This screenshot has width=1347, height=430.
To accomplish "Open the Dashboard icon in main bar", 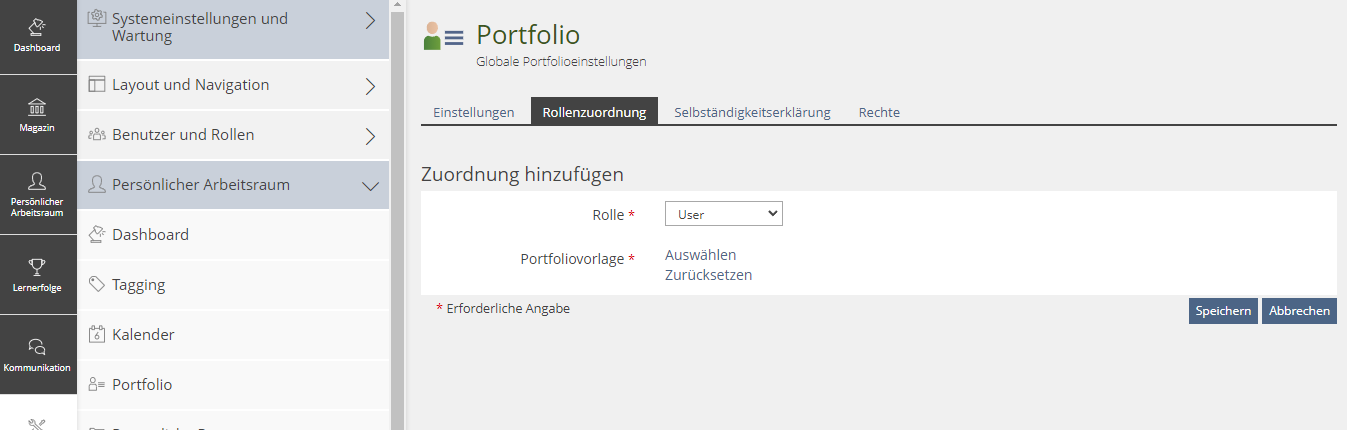I will coord(37,27).
